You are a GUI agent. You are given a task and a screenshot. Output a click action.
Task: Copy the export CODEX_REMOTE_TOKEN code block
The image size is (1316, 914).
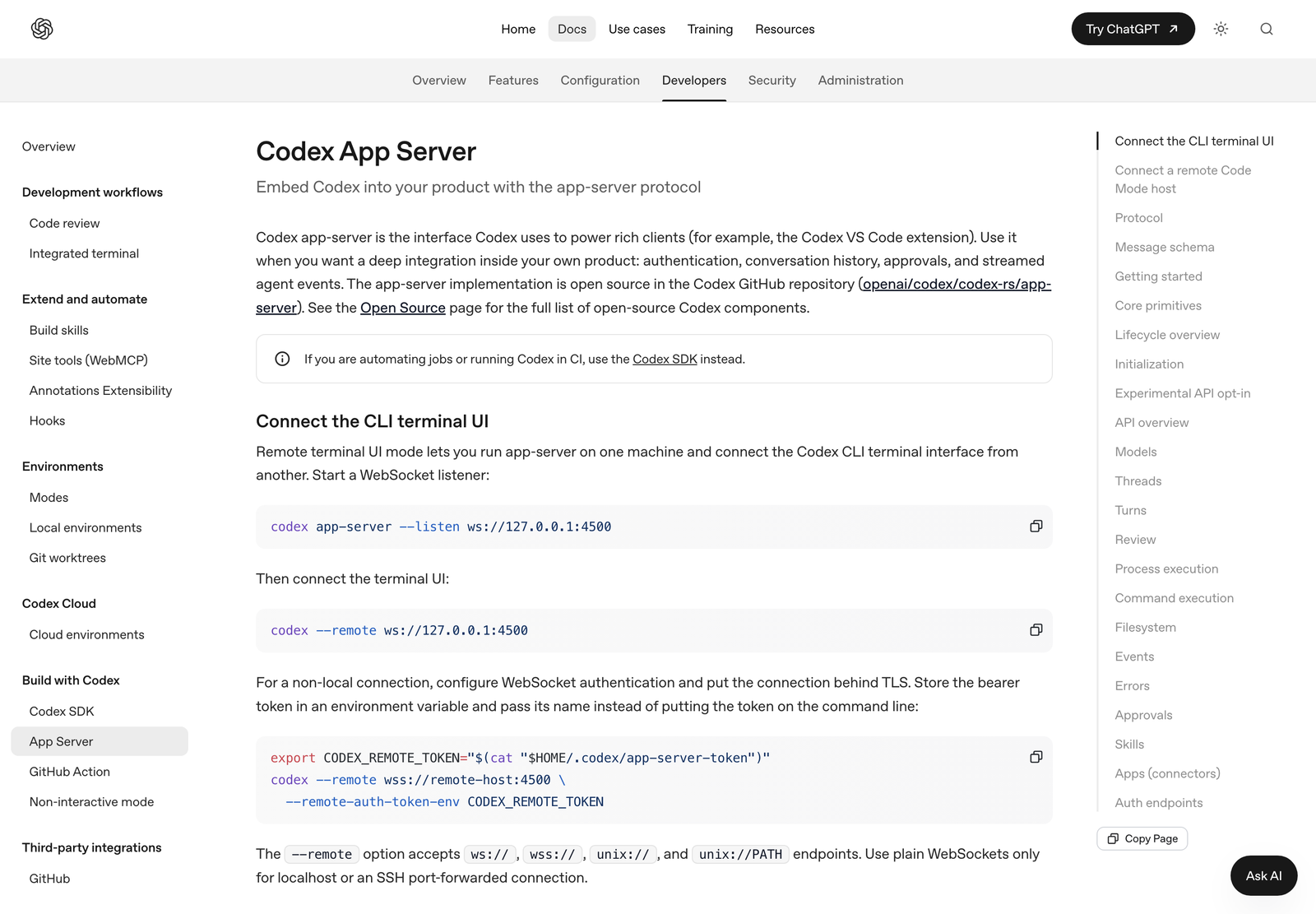[x=1036, y=757]
